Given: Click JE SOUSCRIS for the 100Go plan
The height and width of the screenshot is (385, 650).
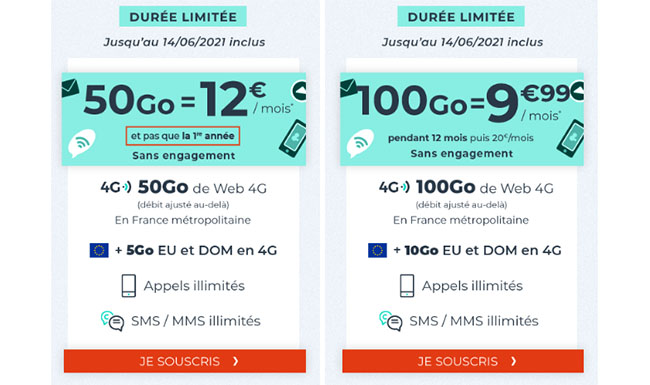Looking at the screenshot, I should pos(463,361).
